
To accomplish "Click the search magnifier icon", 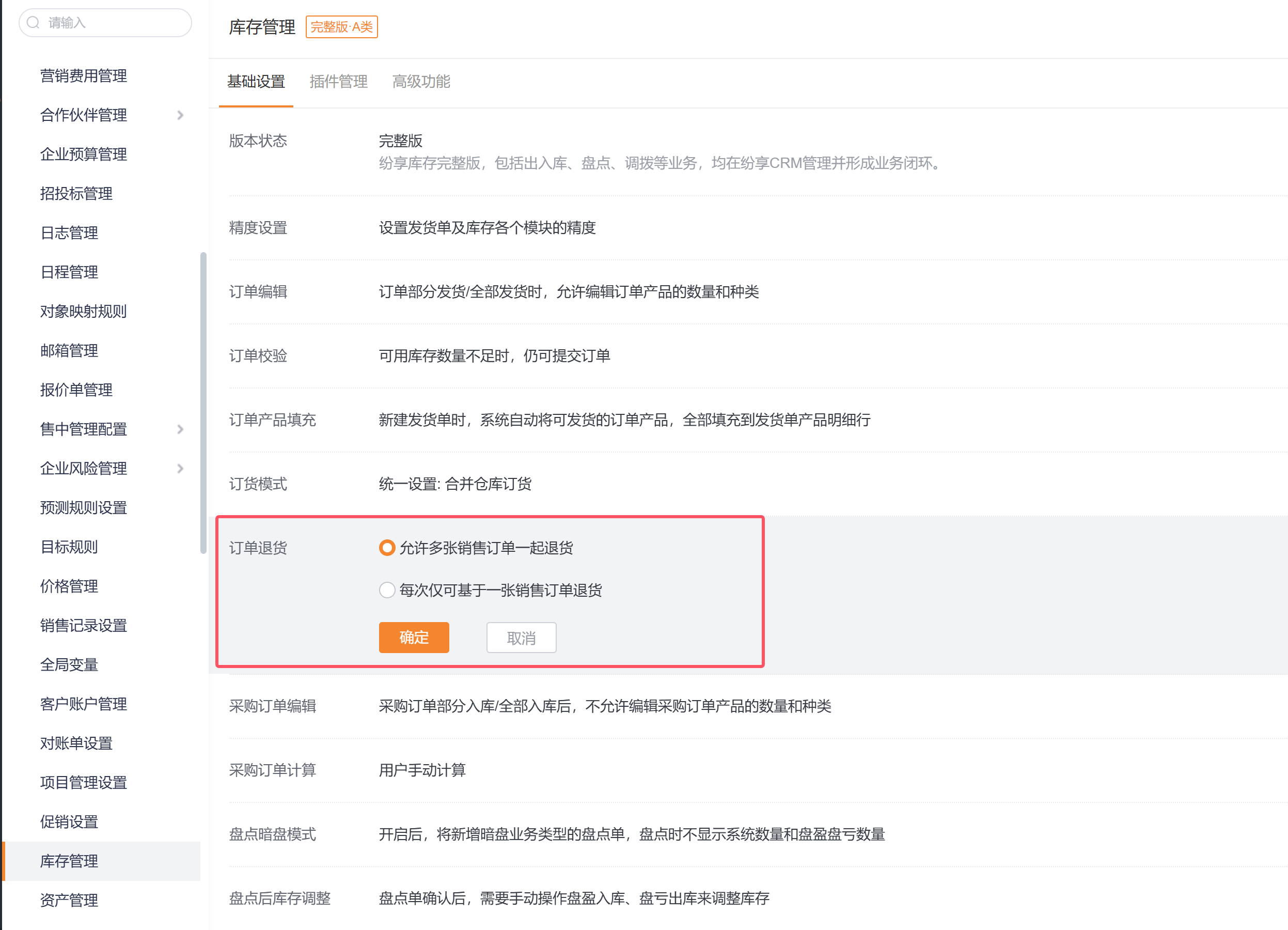I will [x=34, y=23].
